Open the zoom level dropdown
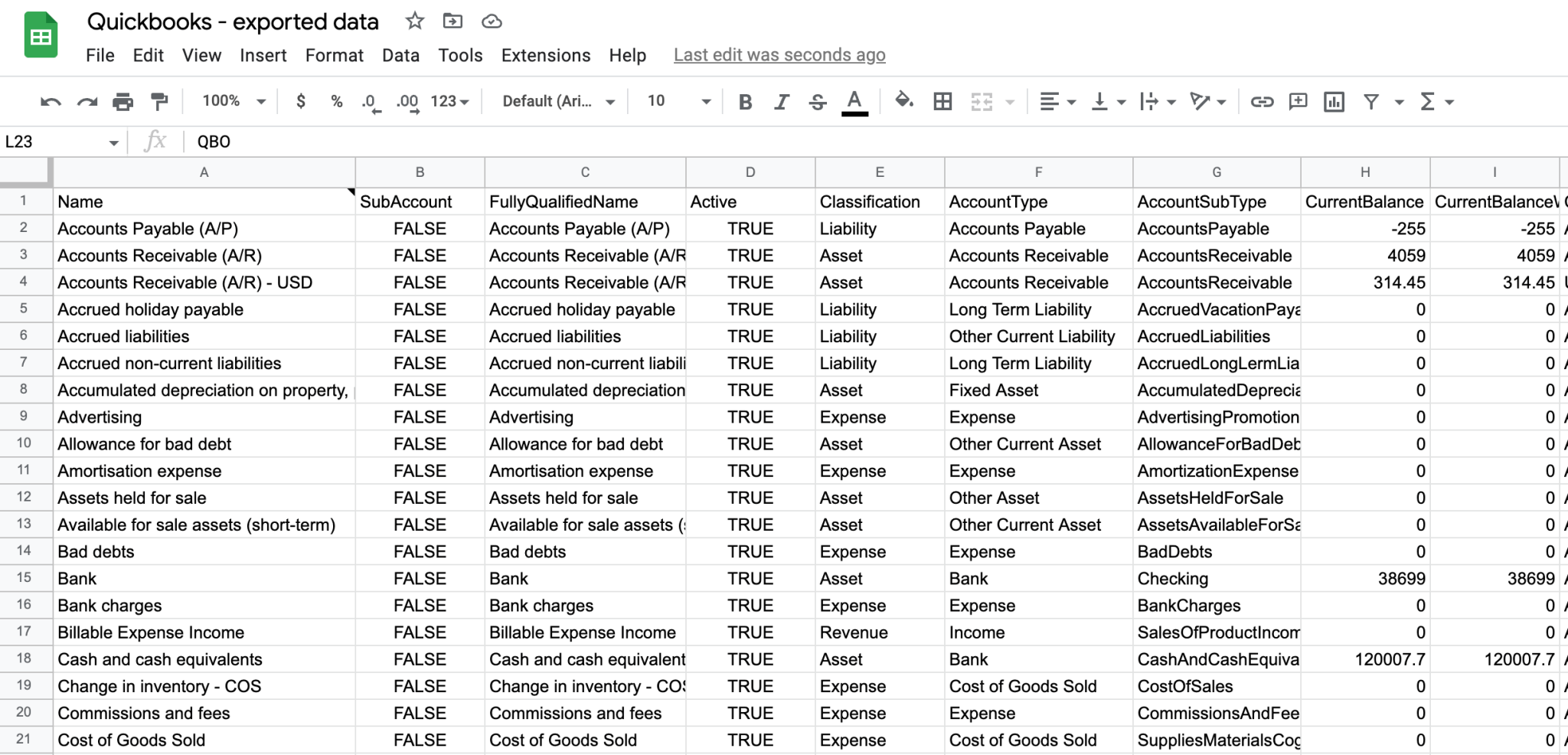 (x=231, y=100)
